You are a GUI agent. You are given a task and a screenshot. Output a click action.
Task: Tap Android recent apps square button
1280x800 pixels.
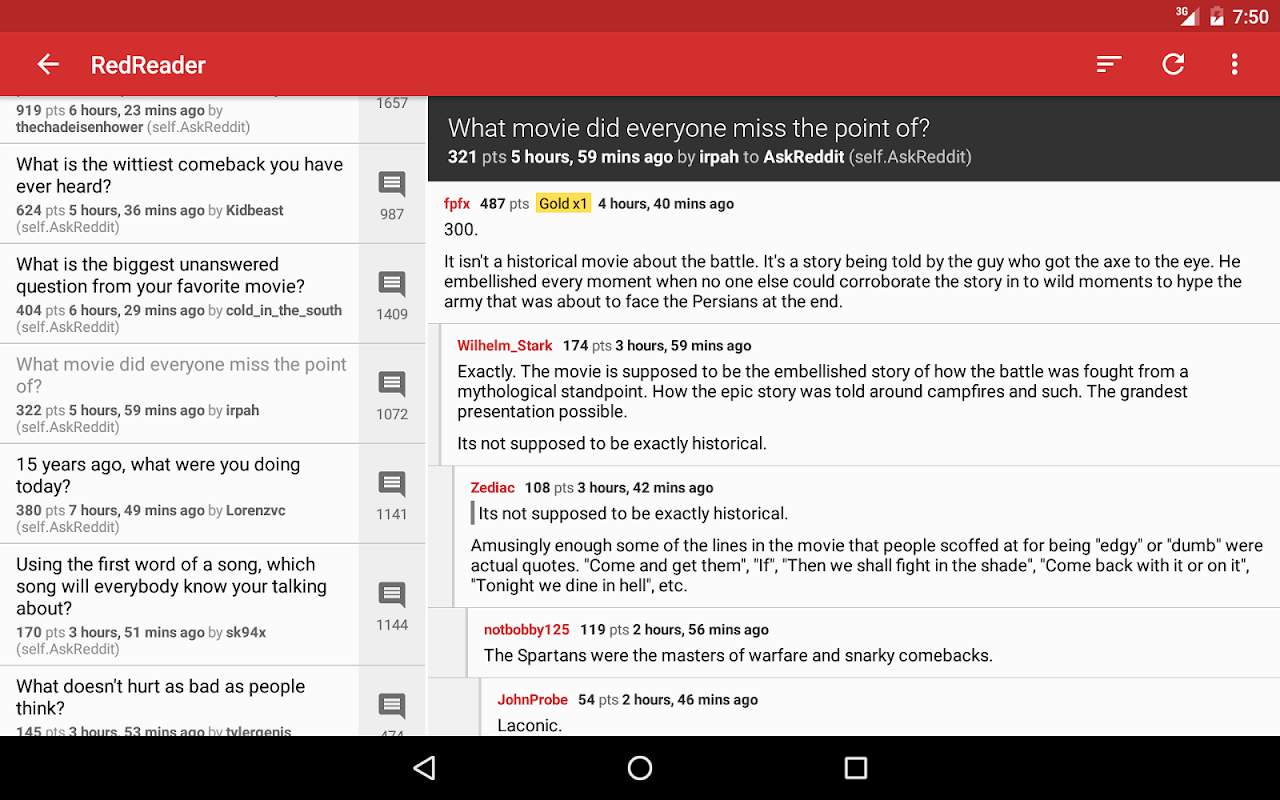[x=855, y=768]
